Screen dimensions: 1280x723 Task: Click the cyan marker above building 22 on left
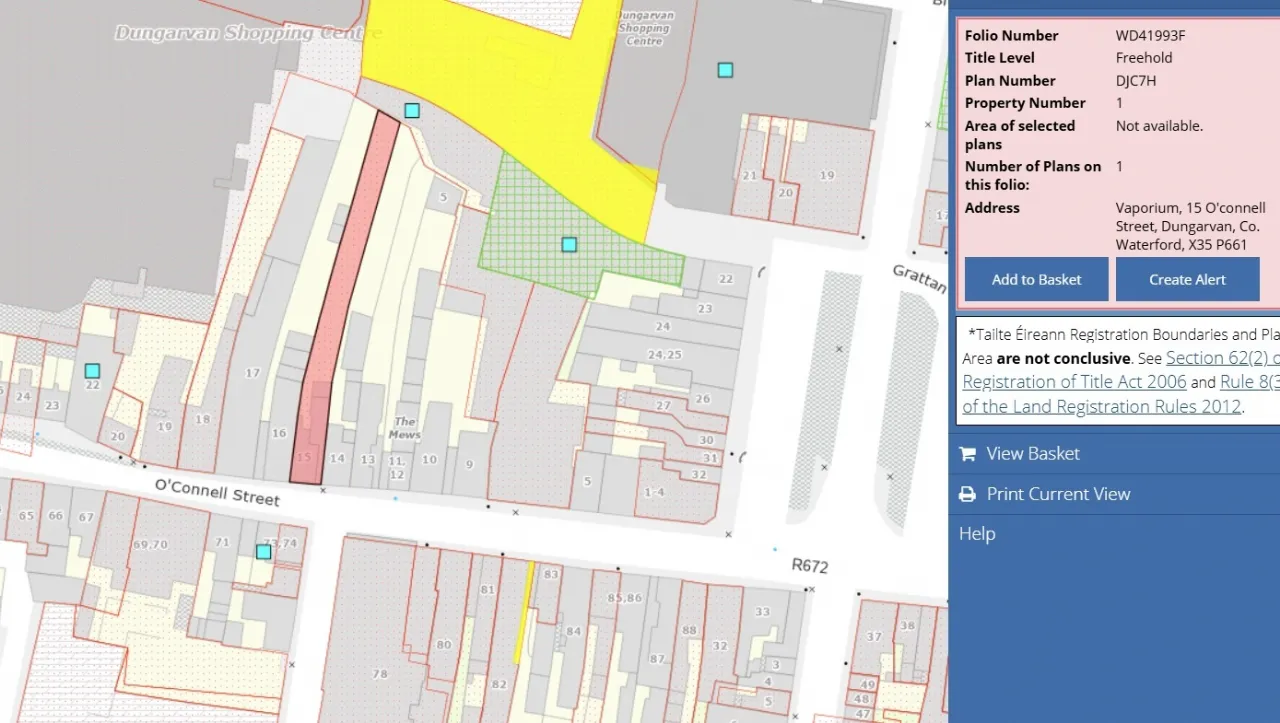click(92, 371)
